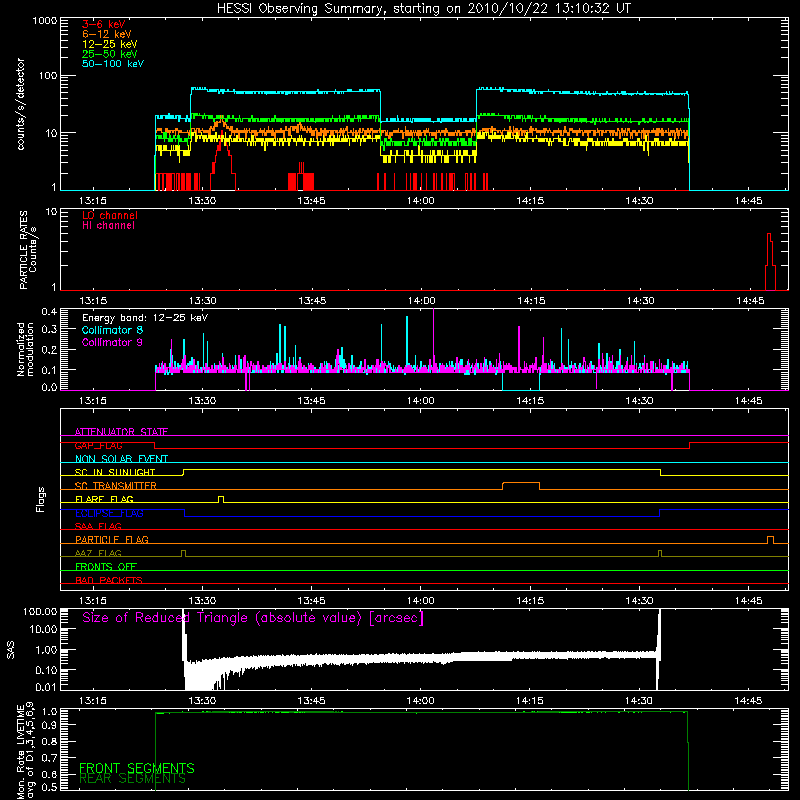The image size is (800, 800).
Task: Click the 0.9 tick on livetime axis
Action: coord(49,725)
